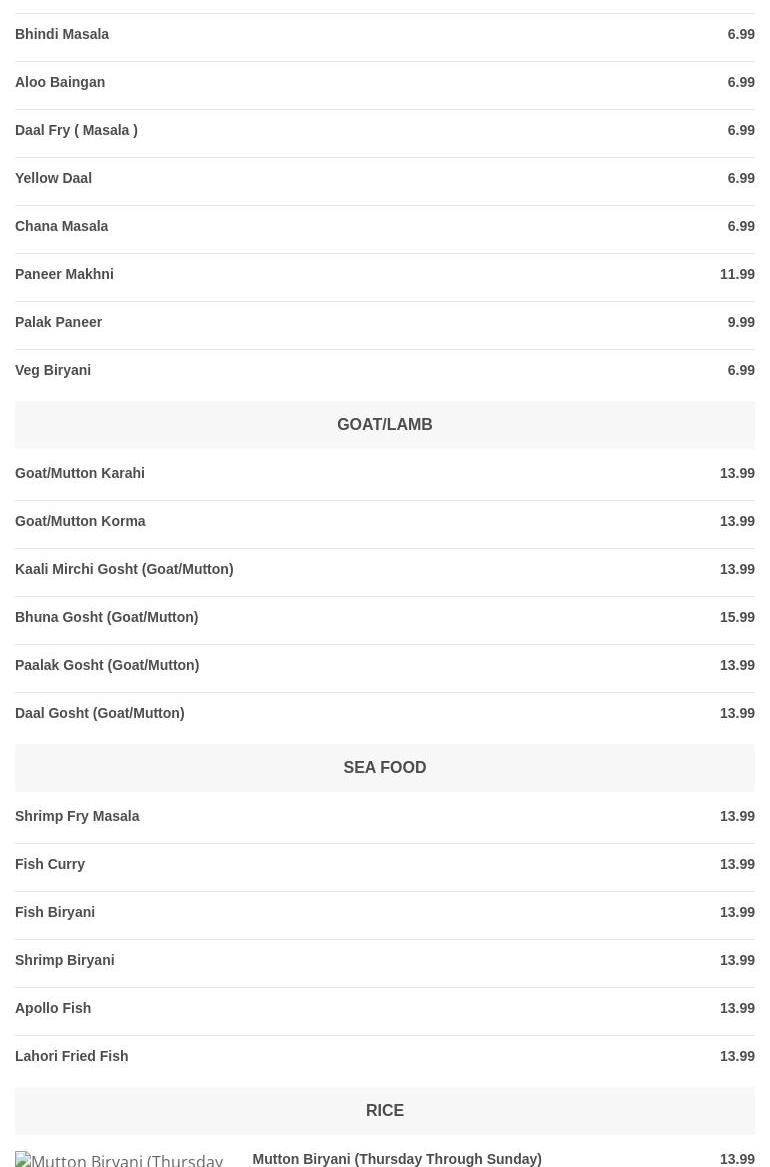Choose Yellow Daal from the menu
Image resolution: width=770 pixels, height=1167 pixels.
53,178
